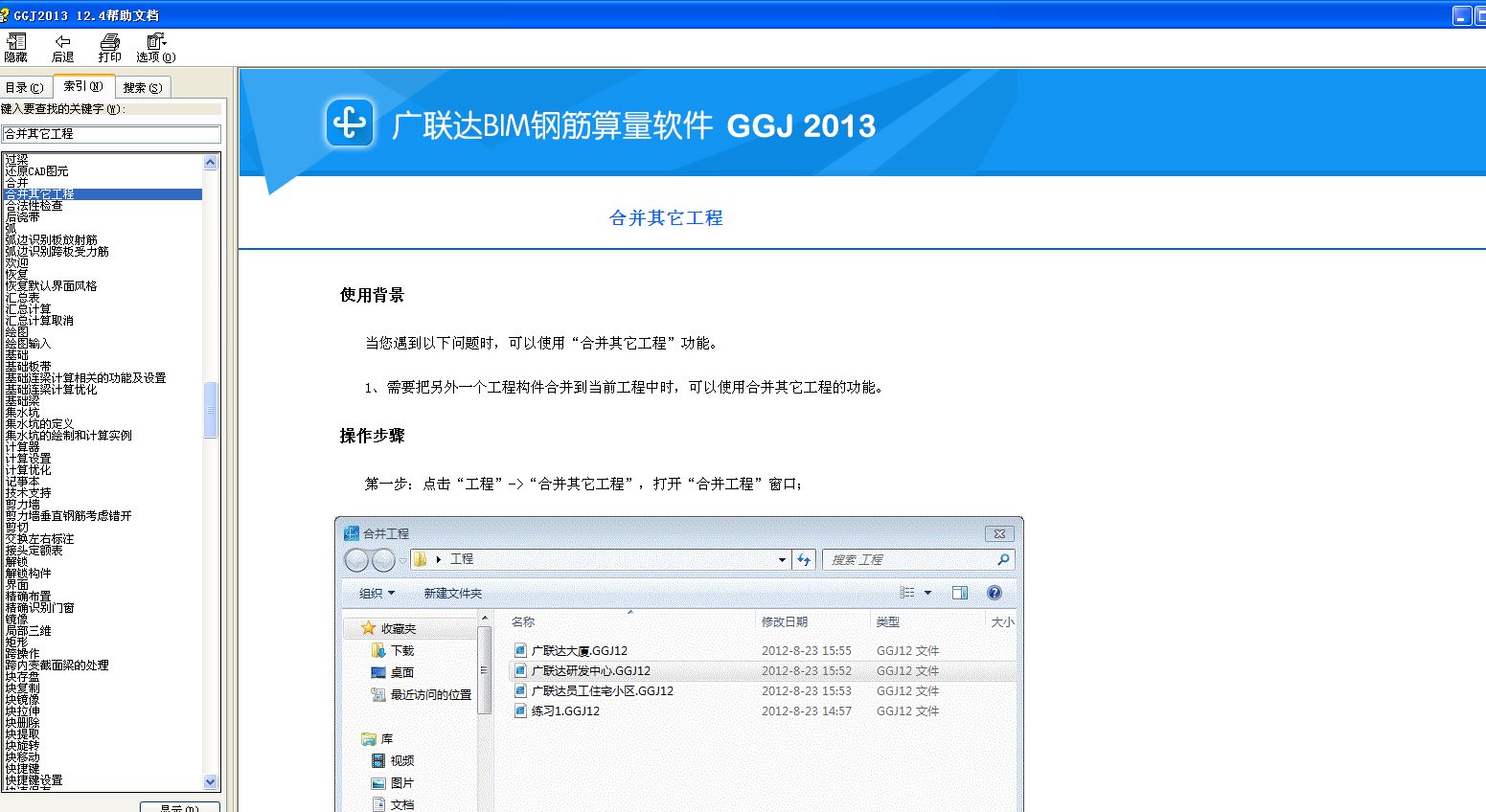Select index entry 恢复默认界面风格

pos(51,286)
